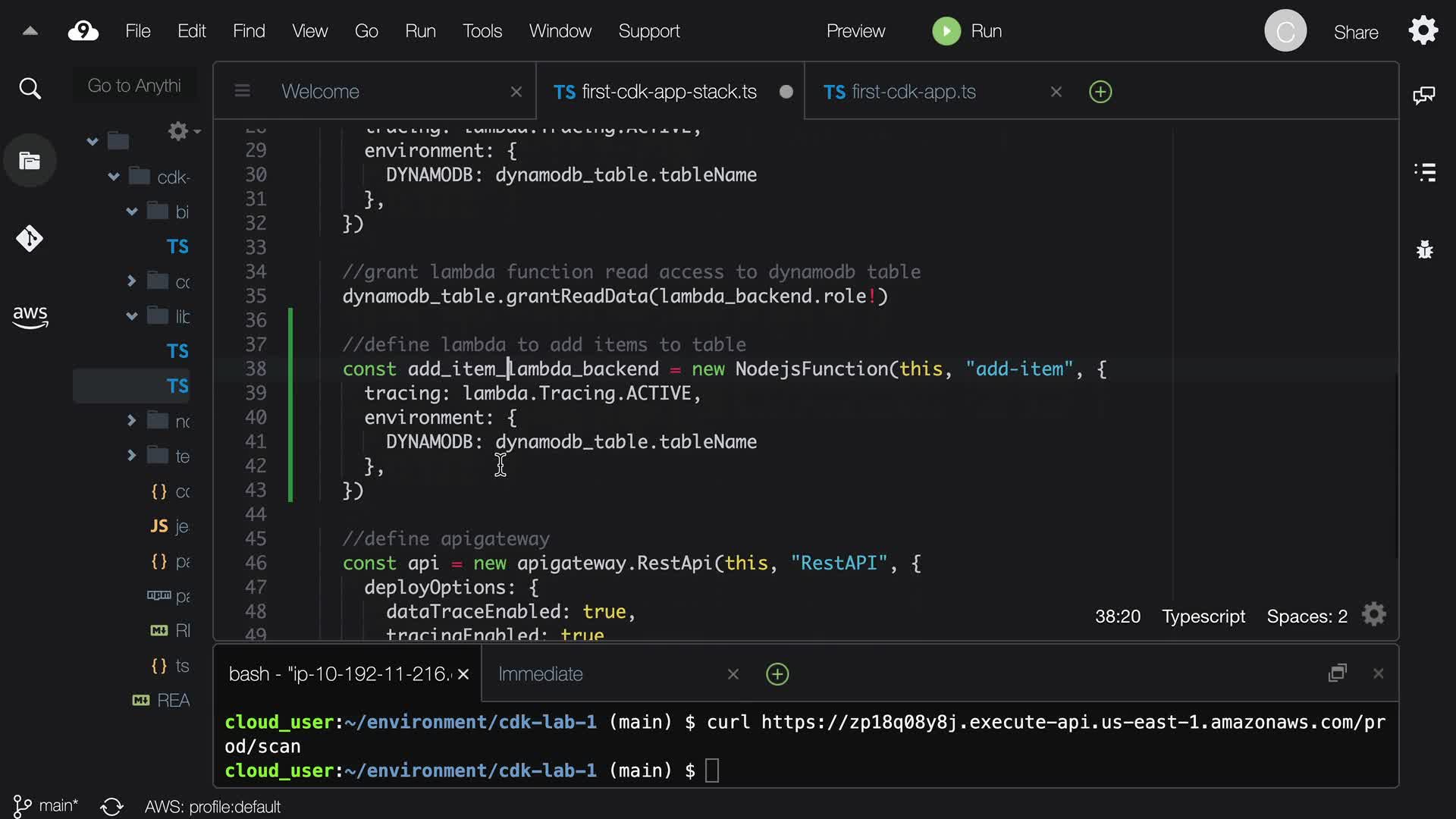This screenshot has width=1456, height=819.
Task: Open the Collaborate chat icon
Action: (1424, 95)
